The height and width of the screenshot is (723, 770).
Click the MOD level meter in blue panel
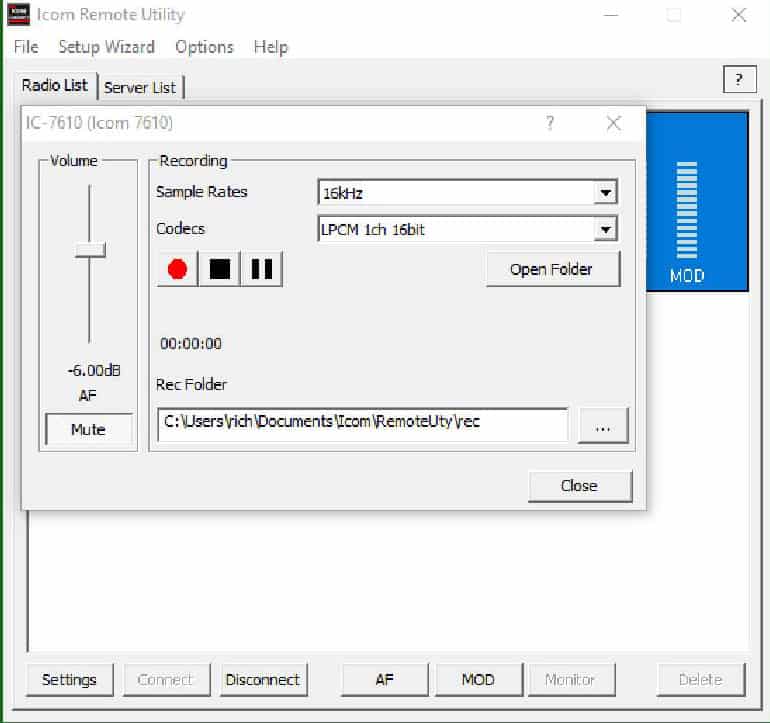(686, 210)
